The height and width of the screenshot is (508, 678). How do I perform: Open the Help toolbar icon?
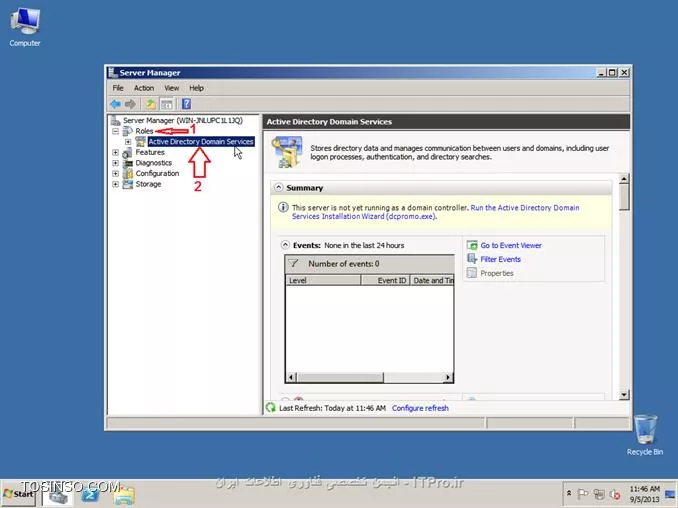[186, 104]
